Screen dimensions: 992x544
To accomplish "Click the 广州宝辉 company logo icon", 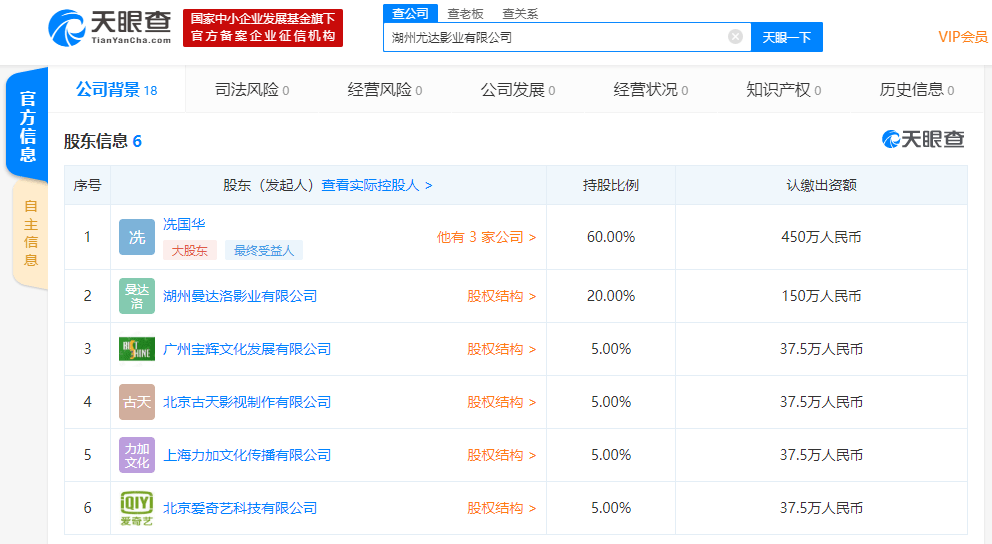I will point(137,349).
